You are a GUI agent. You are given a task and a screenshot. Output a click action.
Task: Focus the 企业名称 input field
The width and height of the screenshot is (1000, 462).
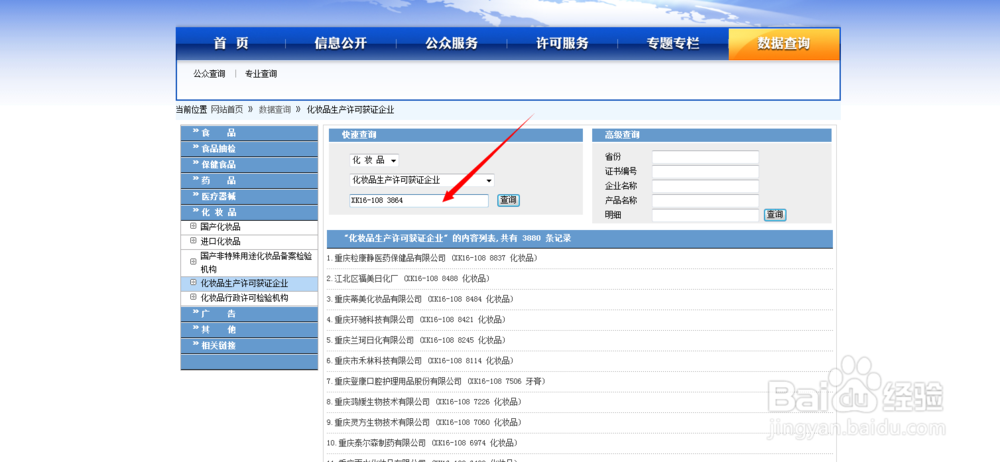(705, 186)
